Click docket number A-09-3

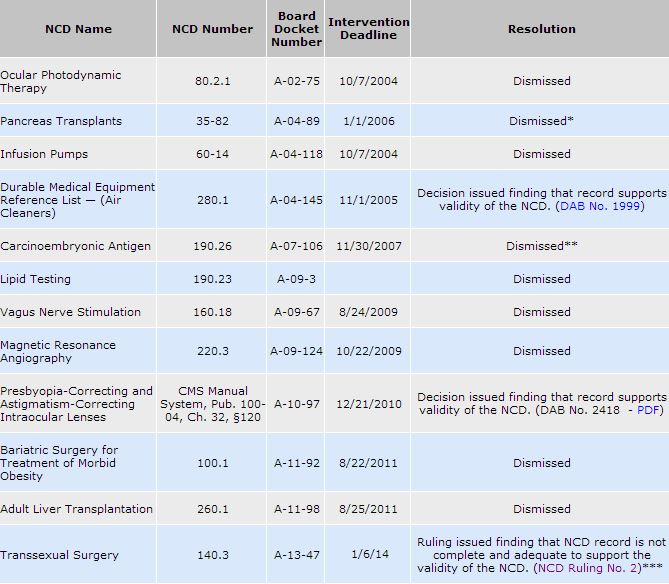(x=297, y=279)
